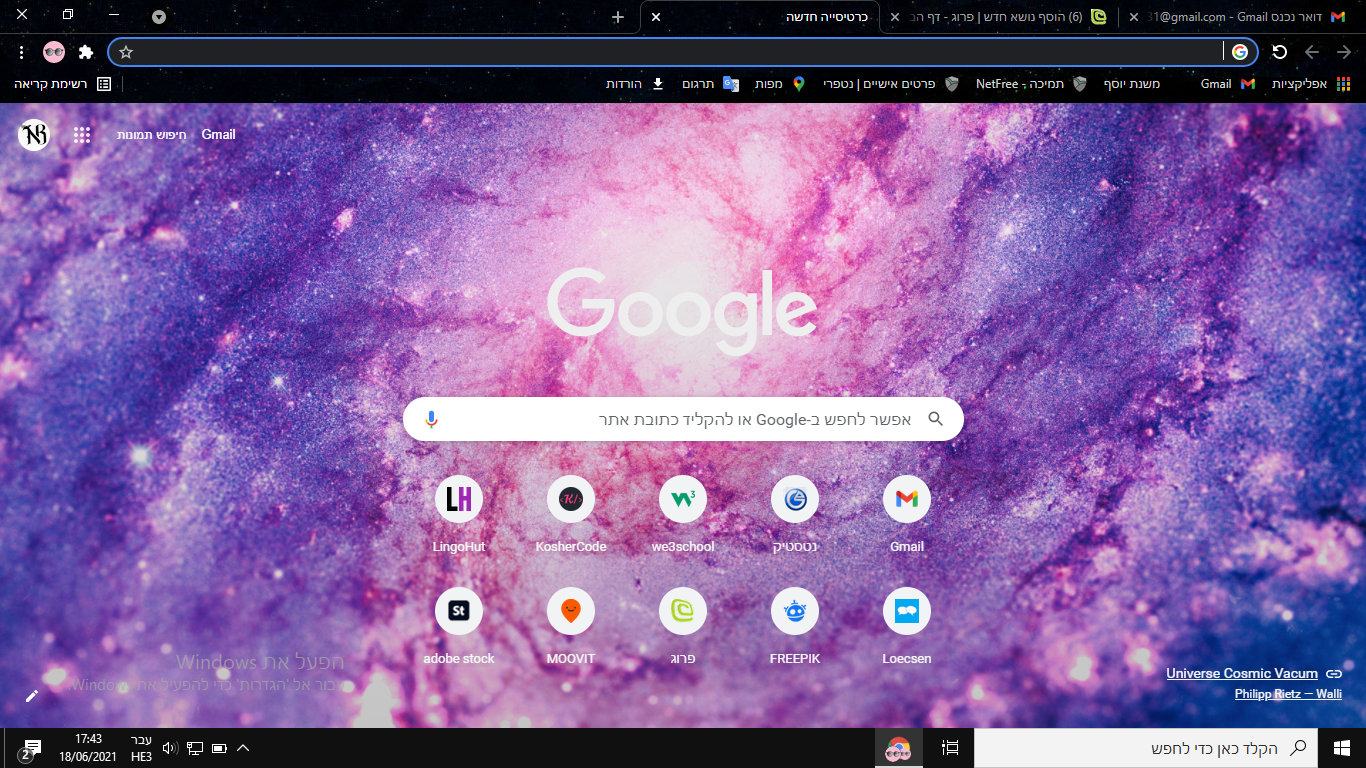Open the Gmail shortcut tile
The image size is (1366, 768).
(x=907, y=515)
